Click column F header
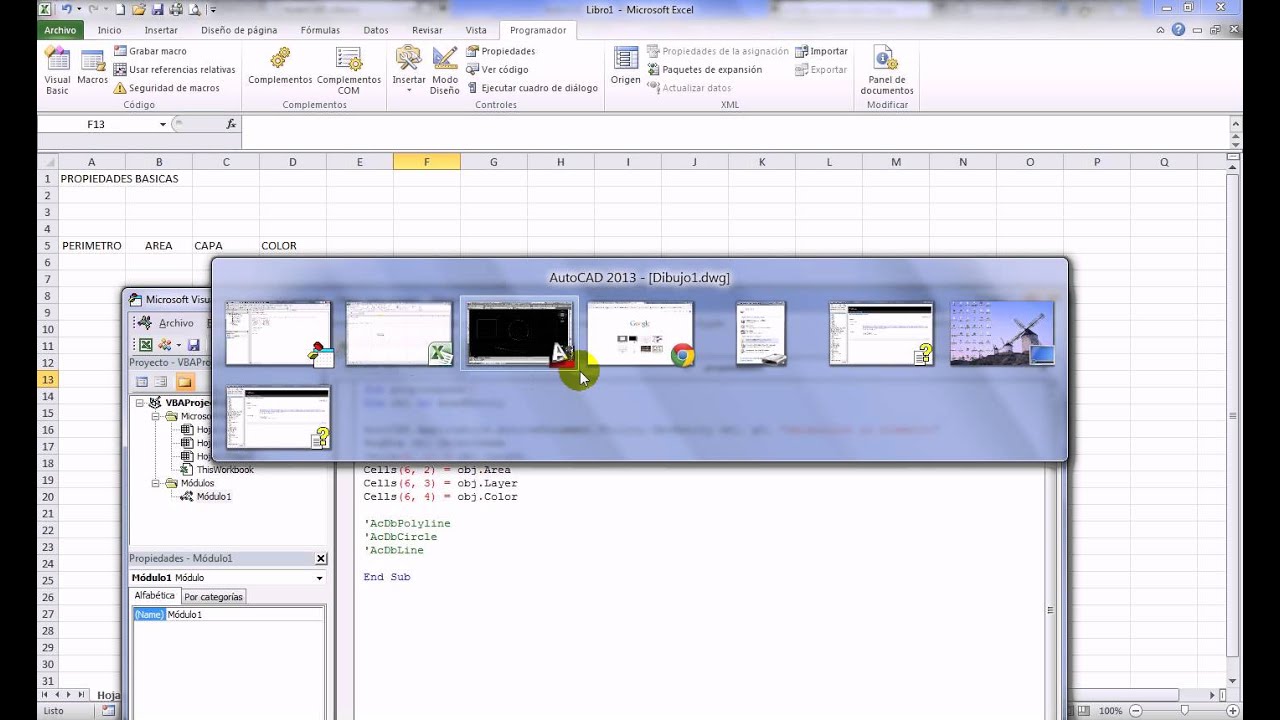This screenshot has width=1280, height=720. pos(427,162)
